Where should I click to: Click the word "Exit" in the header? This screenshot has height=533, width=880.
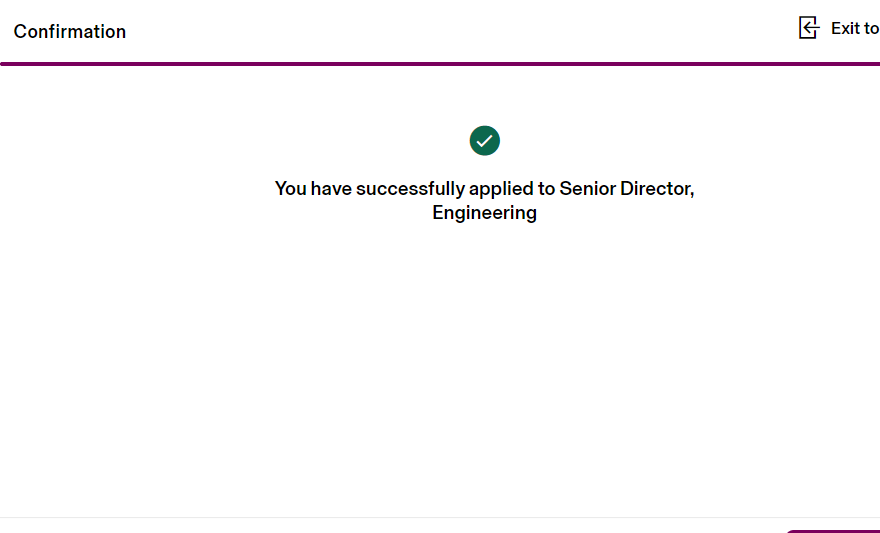pyautogui.click(x=844, y=29)
